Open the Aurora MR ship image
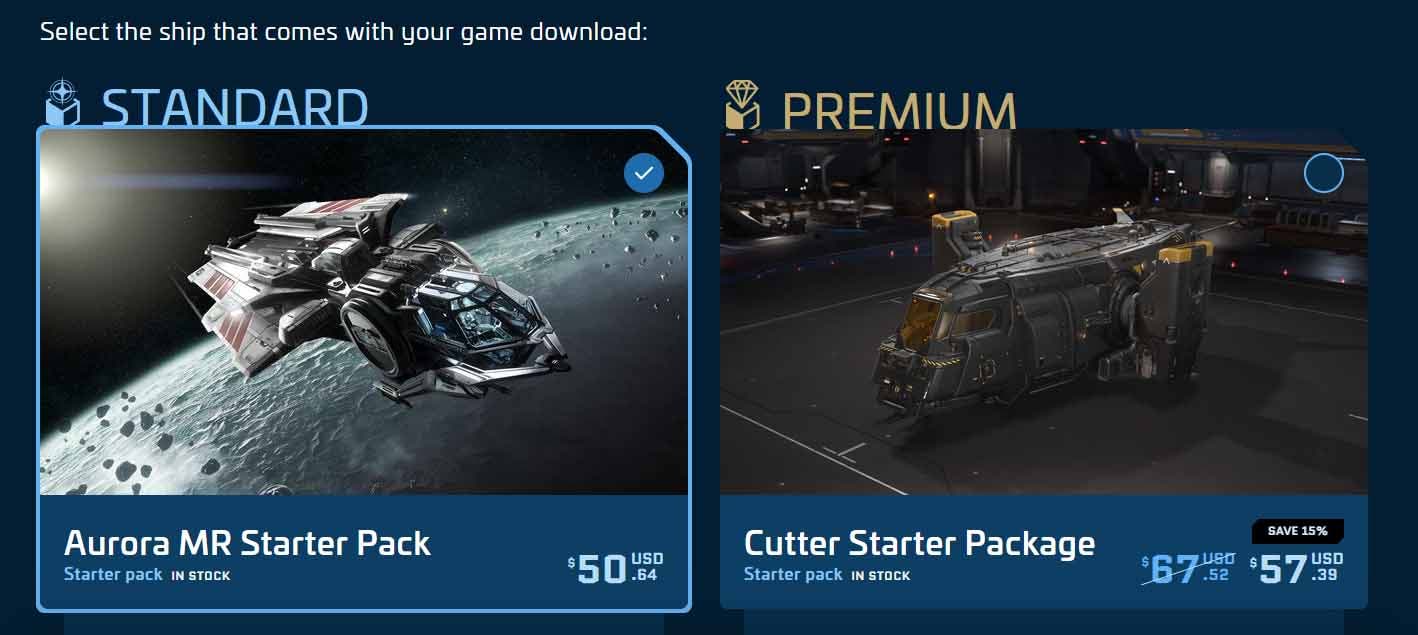 pyautogui.click(x=364, y=313)
